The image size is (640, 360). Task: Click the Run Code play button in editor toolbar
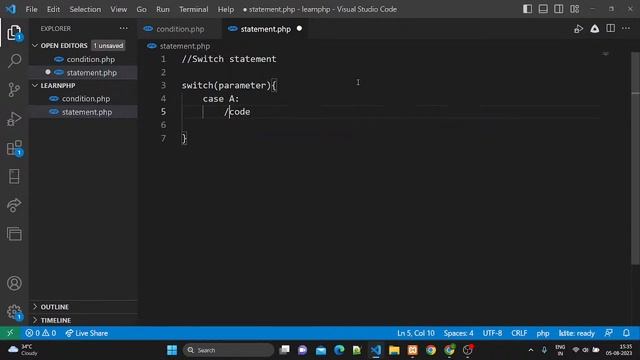pyautogui.click(x=578, y=29)
